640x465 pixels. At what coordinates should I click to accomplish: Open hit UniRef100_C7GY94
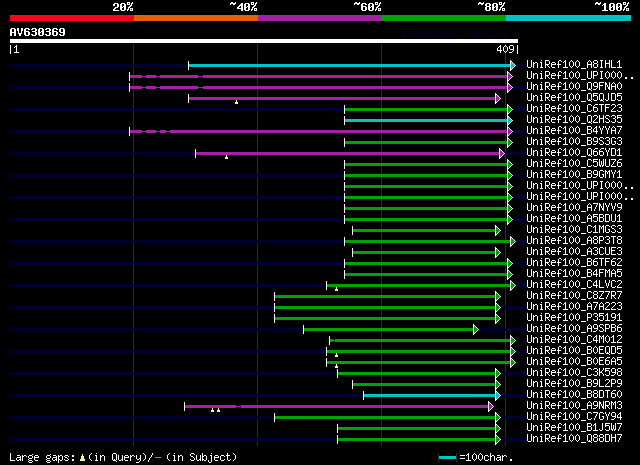pos(574,417)
